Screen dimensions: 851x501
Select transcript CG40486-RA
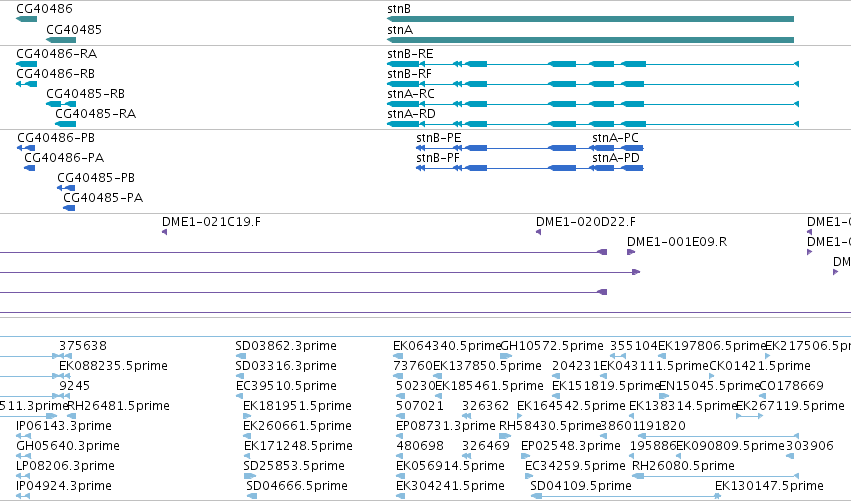[x=56, y=54]
